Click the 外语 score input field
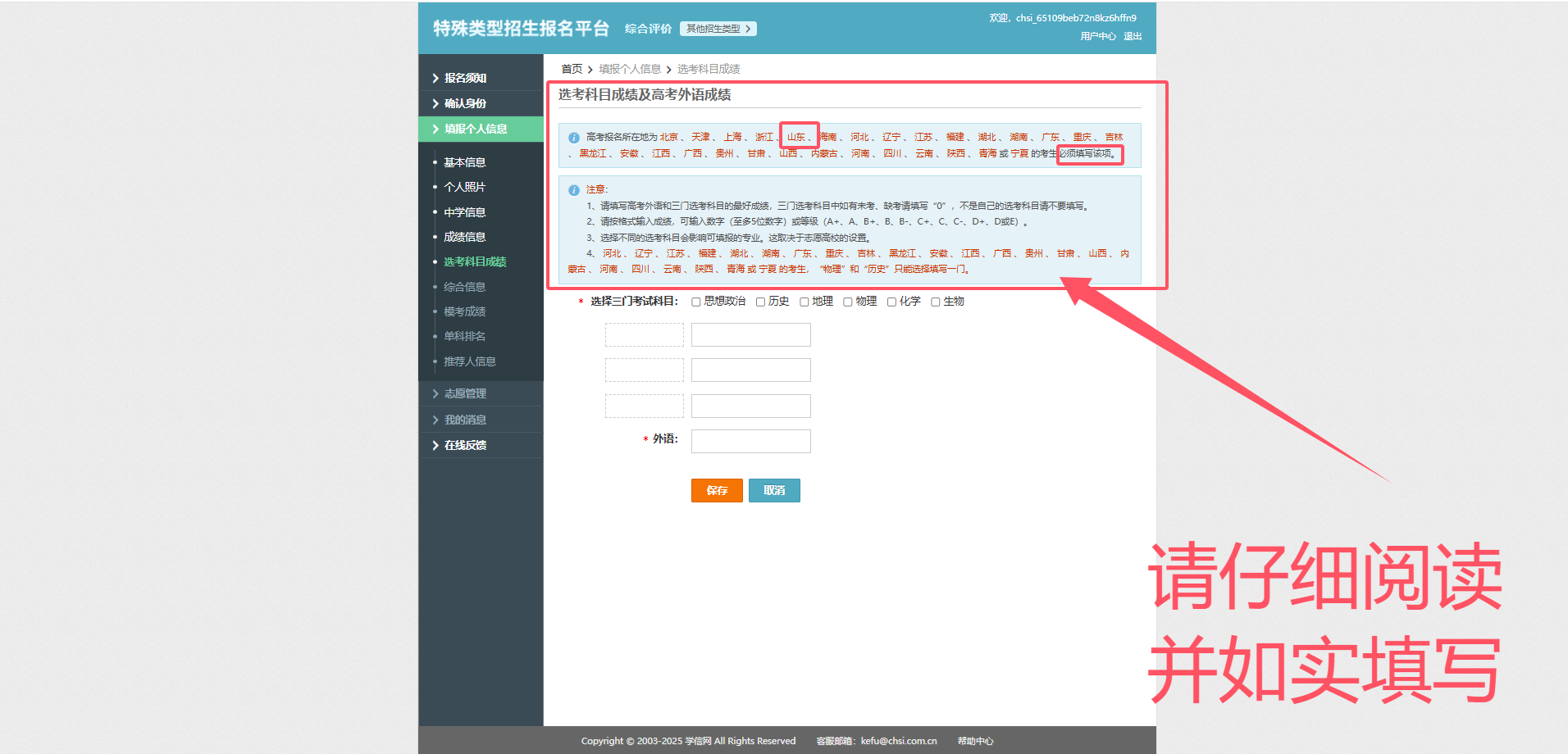This screenshot has height=754, width=1568. 750,442
